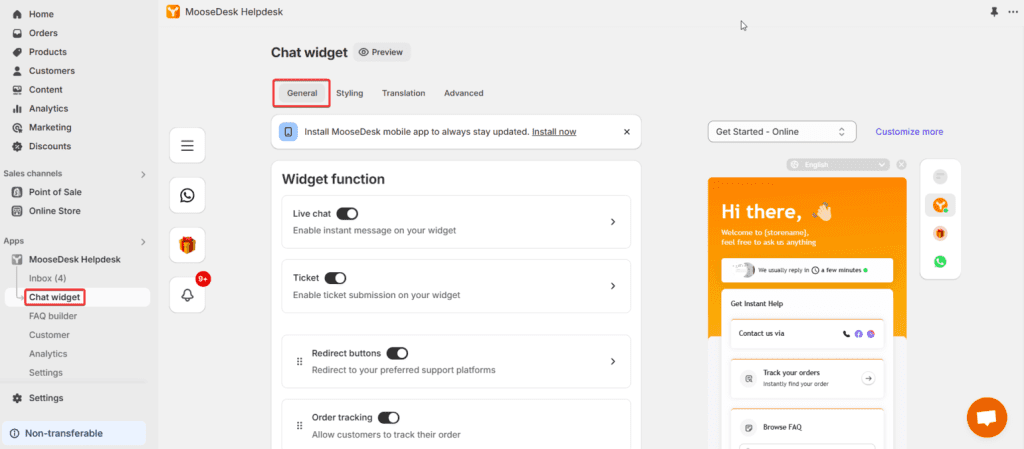Switch to the General tab
Screen dimensions: 1024x449
302,93
